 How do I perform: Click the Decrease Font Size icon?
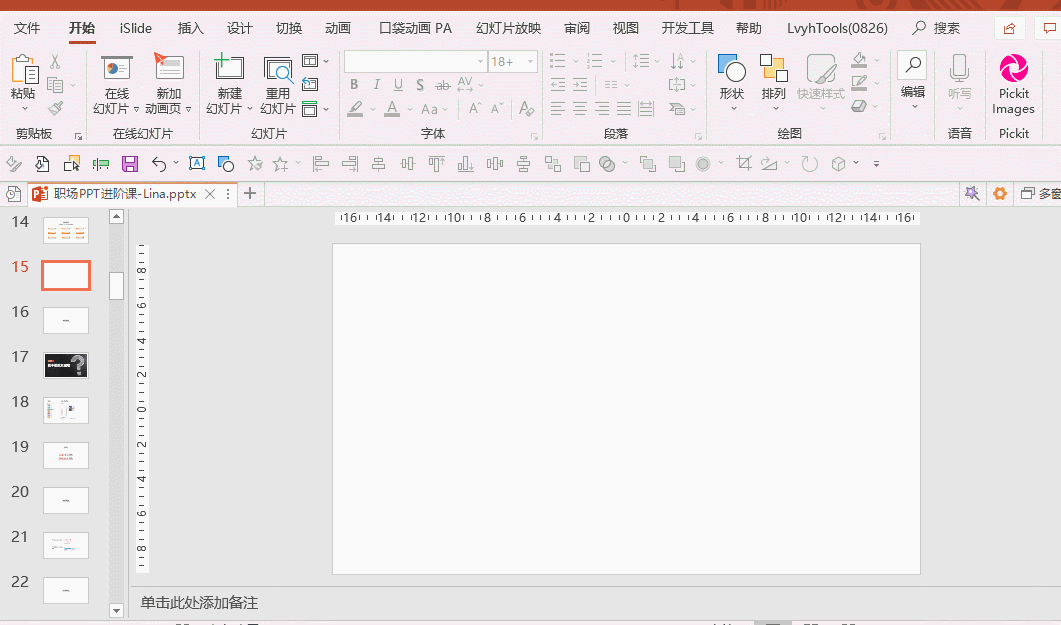coord(497,108)
